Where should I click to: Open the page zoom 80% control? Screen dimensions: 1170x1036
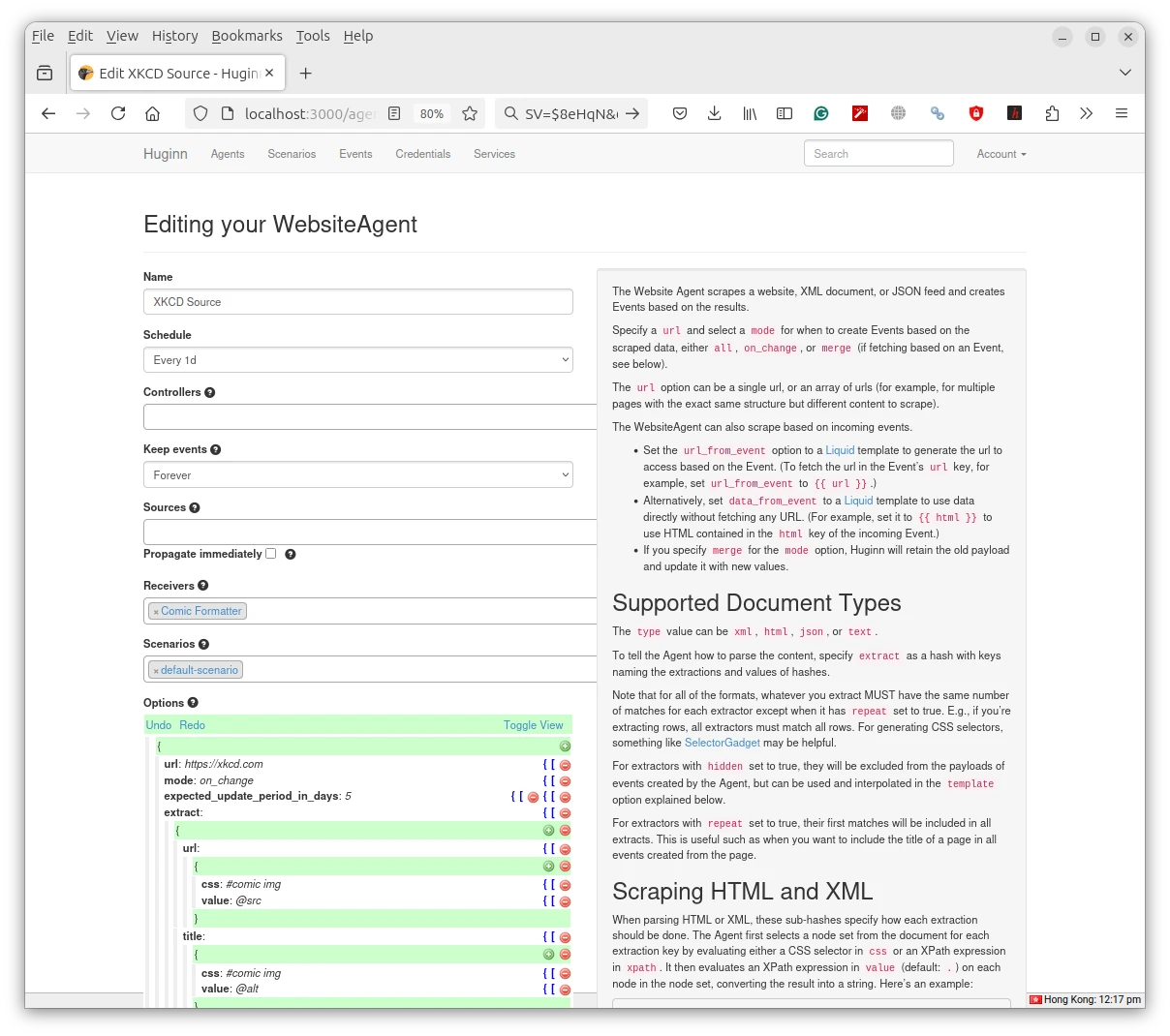click(x=432, y=113)
